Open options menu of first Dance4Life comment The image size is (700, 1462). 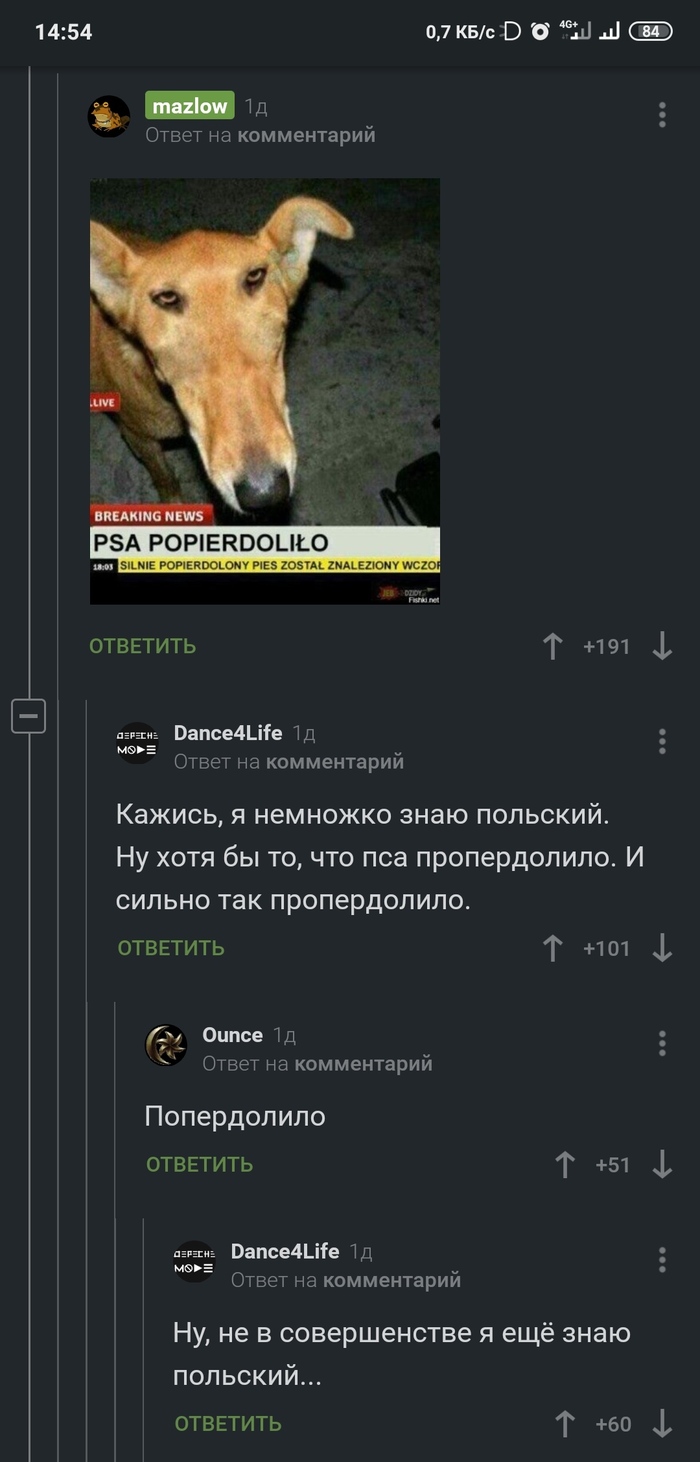tap(662, 741)
